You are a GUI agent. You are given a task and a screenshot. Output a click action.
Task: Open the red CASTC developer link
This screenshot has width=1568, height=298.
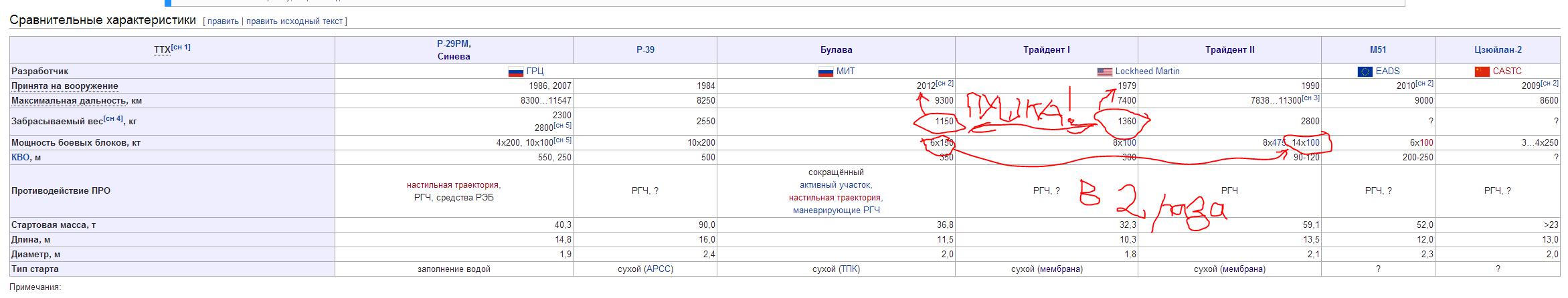[x=1506, y=71]
